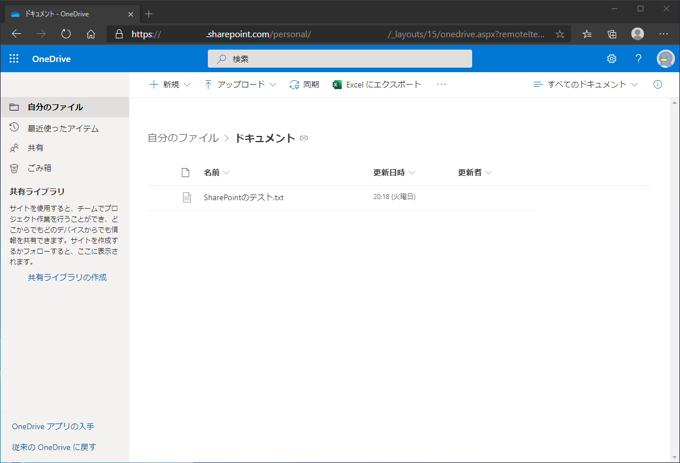Click the 20:18 (火曜日) modified time
Screen dimensions: 680x463
click(x=394, y=197)
